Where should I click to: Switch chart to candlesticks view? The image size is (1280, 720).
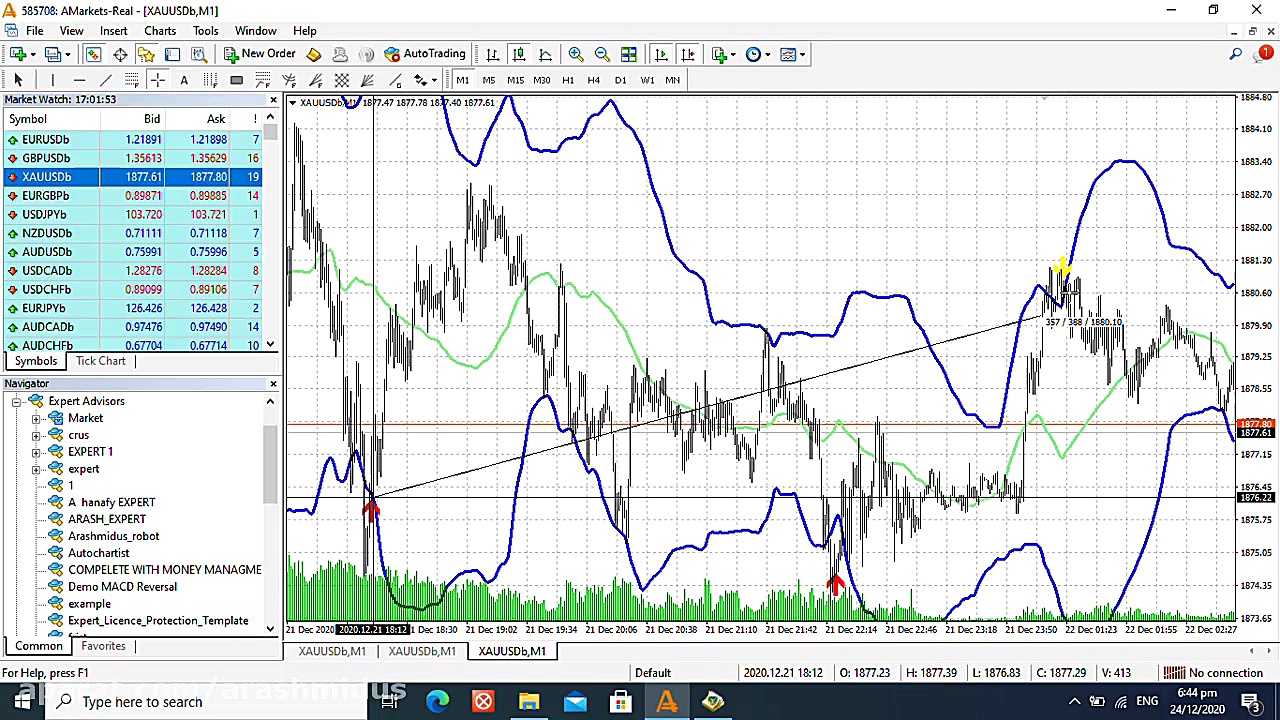click(x=519, y=54)
